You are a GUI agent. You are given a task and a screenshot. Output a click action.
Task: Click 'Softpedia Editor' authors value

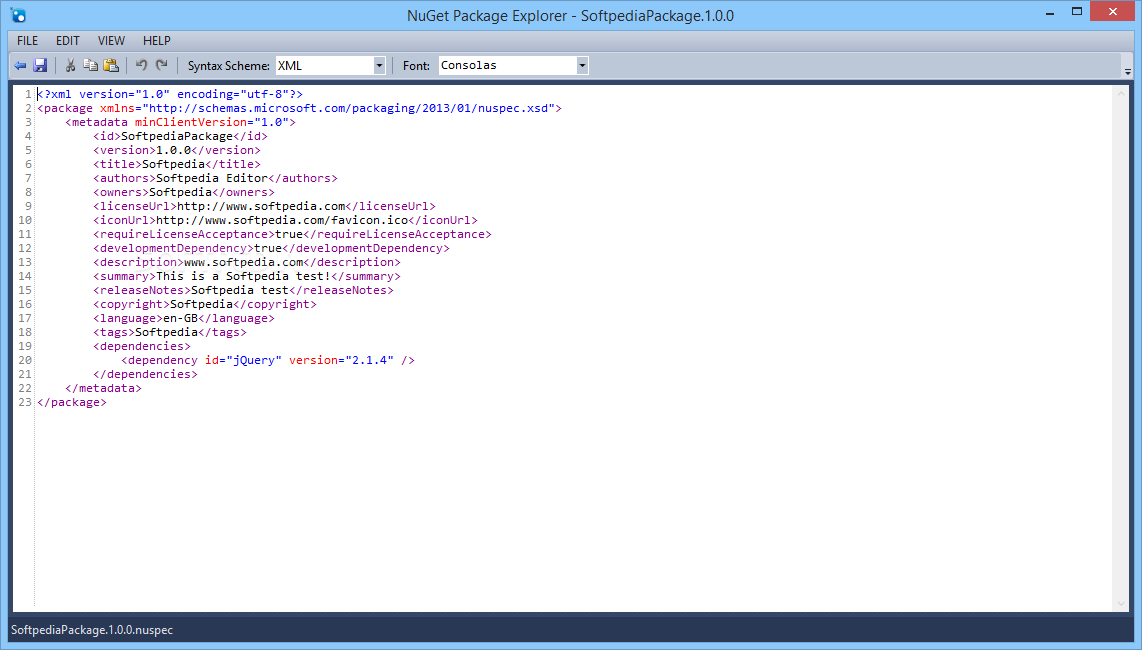[x=212, y=178]
